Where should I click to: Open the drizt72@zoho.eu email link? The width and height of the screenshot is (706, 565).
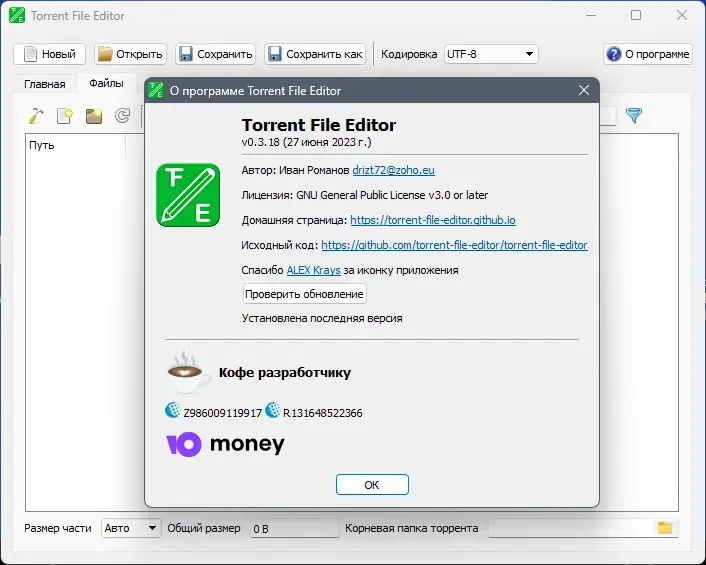(394, 170)
